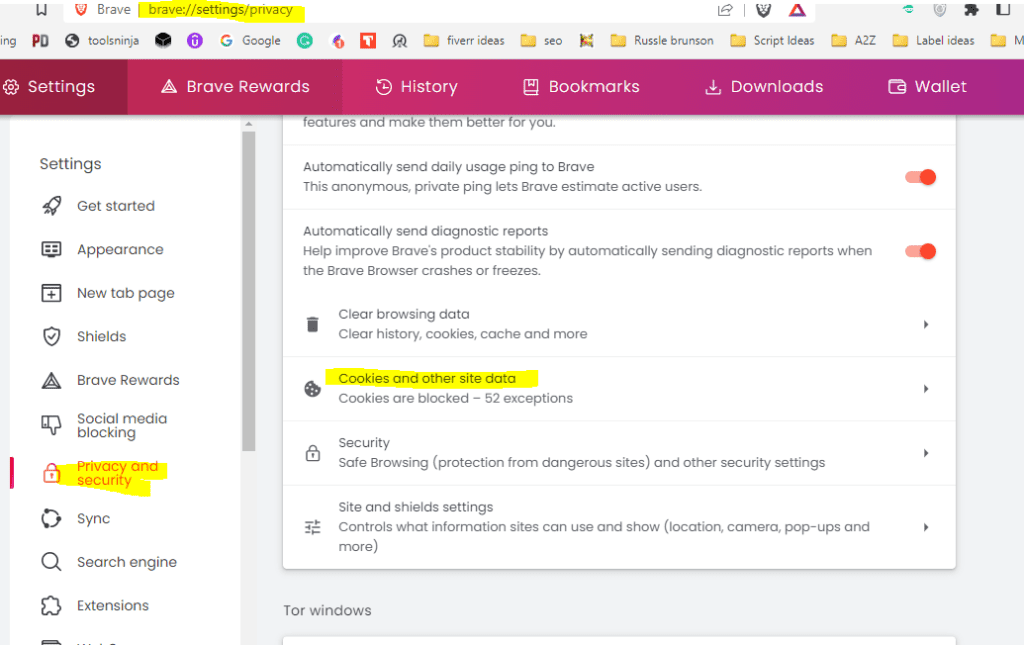Open the extensions puzzle piece icon
Viewport: 1024px width, 645px height.
point(971,10)
